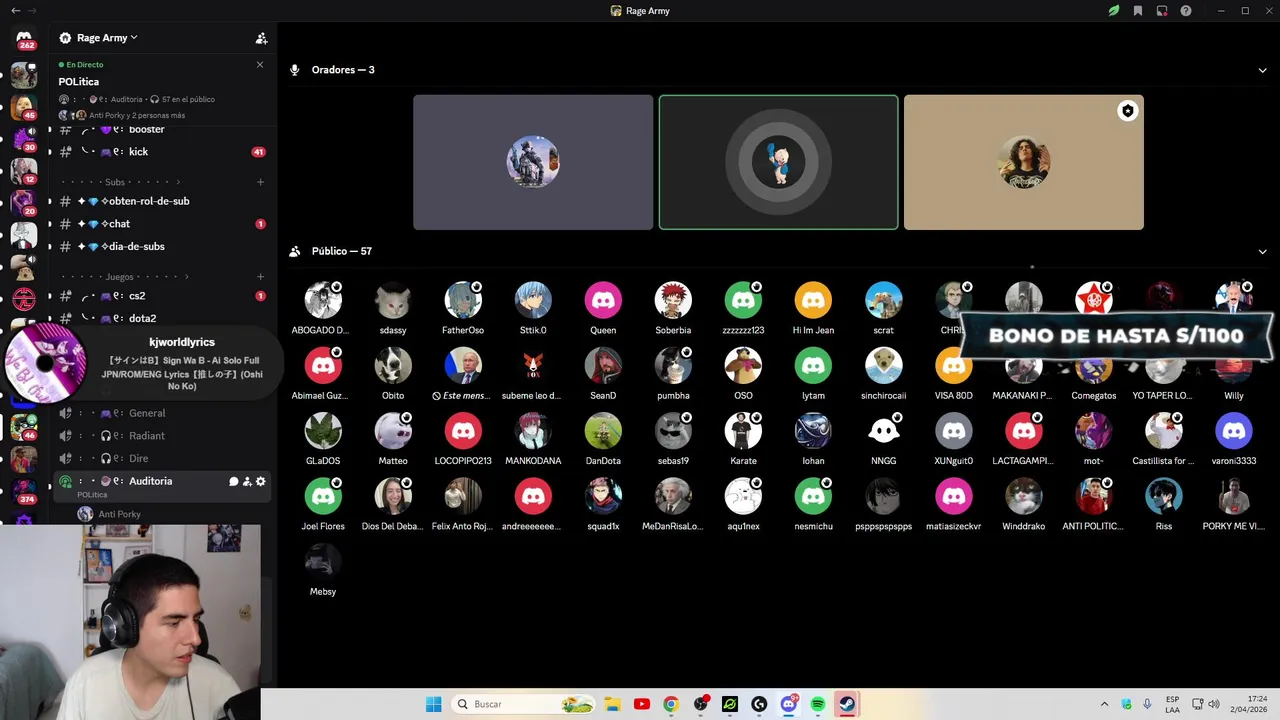Open chat icon for Auditoria channel
The width and height of the screenshot is (1280, 720).
point(234,481)
